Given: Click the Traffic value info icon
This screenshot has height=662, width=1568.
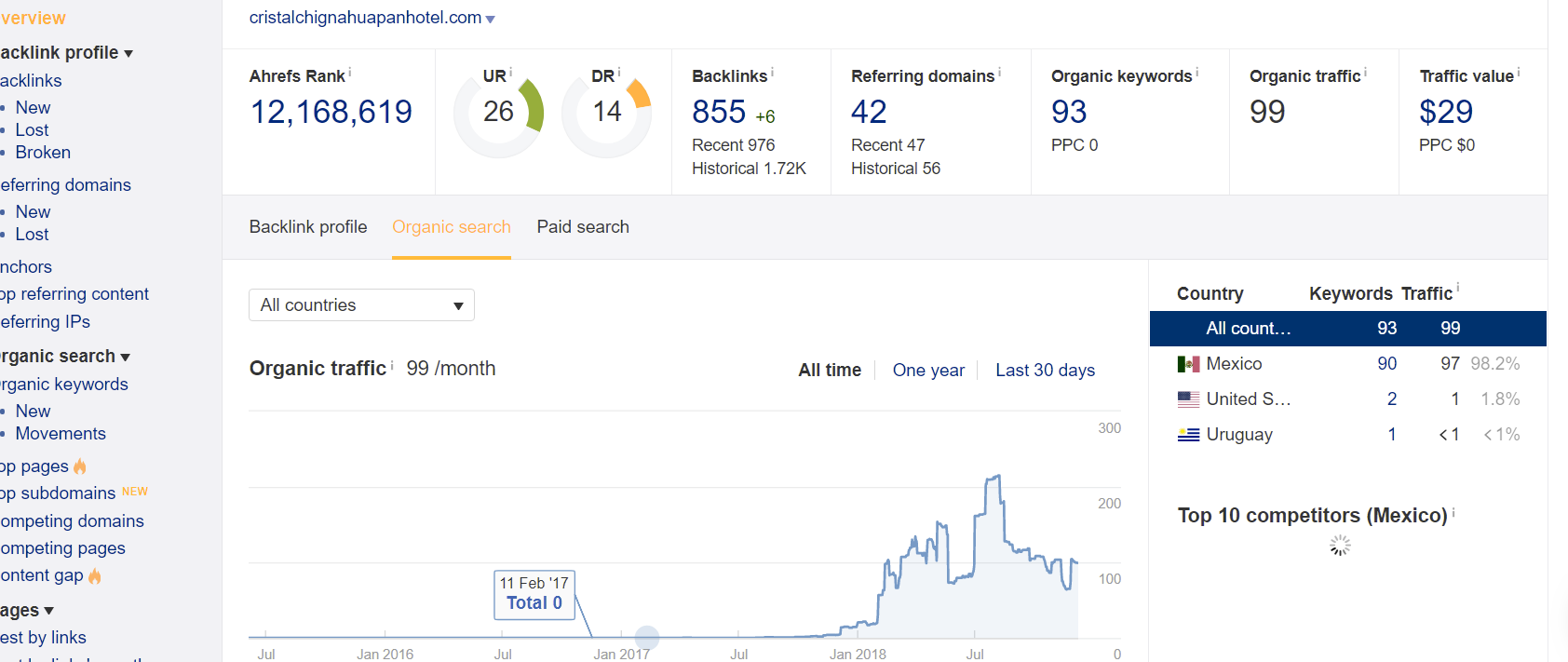Looking at the screenshot, I should click(1519, 72).
